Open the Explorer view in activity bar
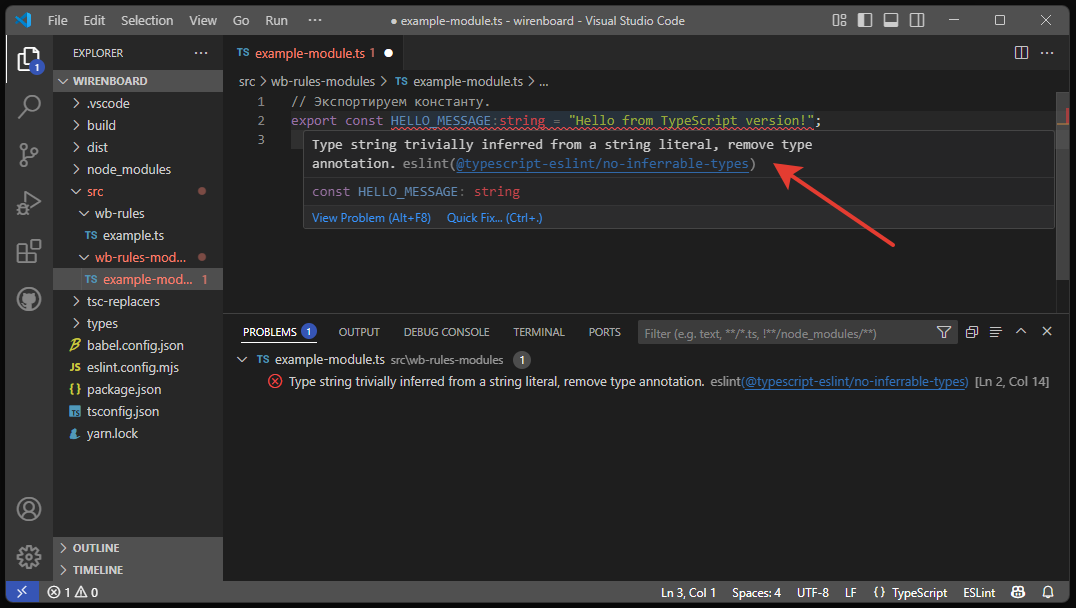1076x608 pixels. (x=29, y=60)
